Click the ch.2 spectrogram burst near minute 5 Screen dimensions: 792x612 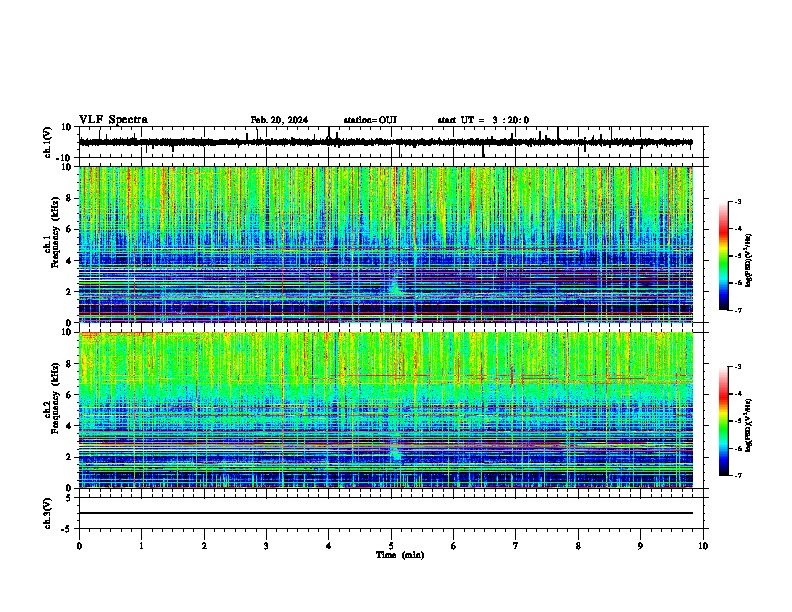click(396, 447)
